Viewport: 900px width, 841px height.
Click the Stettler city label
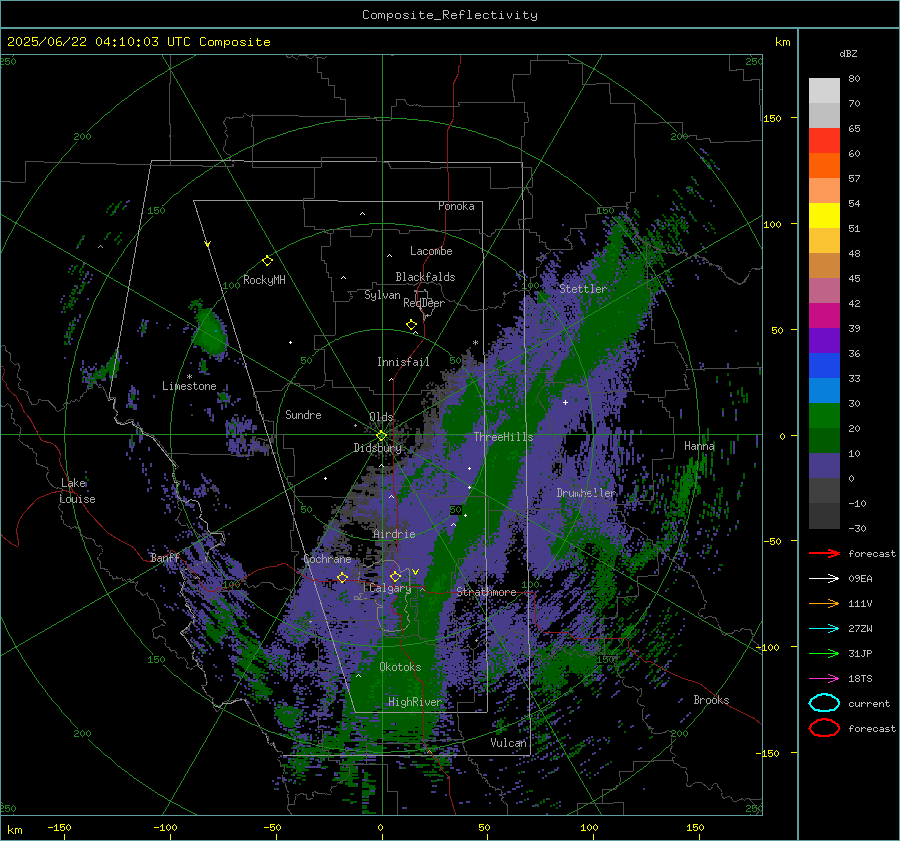583,289
